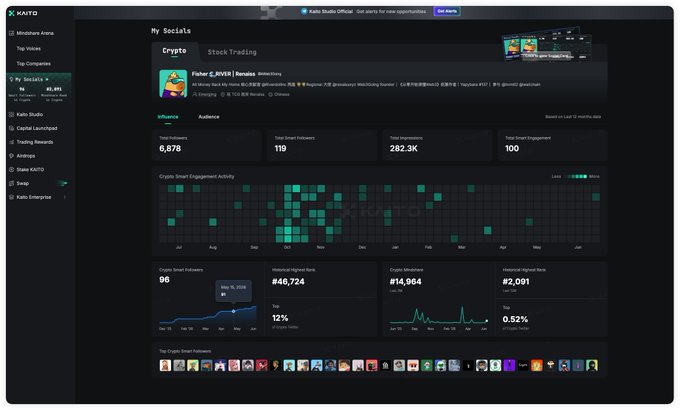Click the Kaito Studio Official banner link

[331, 11]
